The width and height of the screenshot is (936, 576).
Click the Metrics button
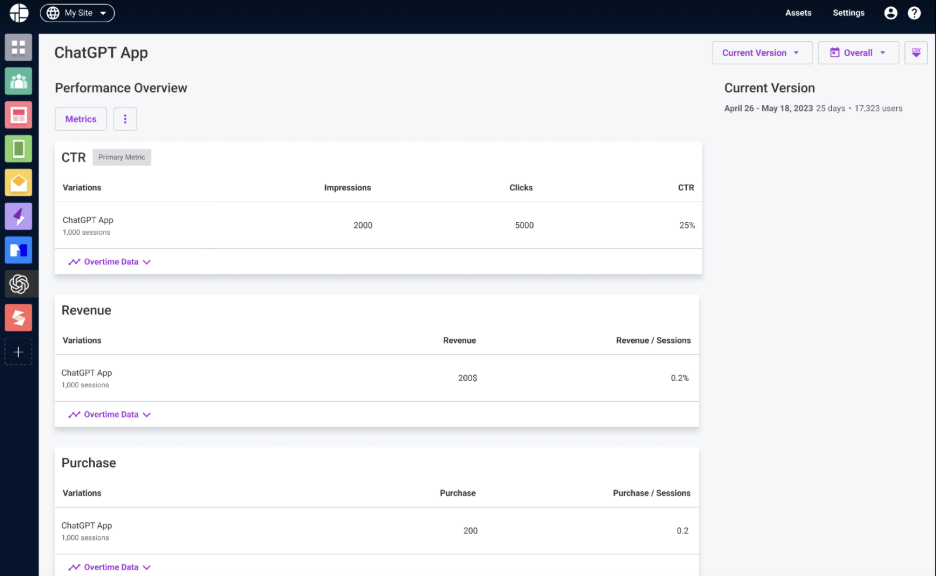point(81,119)
